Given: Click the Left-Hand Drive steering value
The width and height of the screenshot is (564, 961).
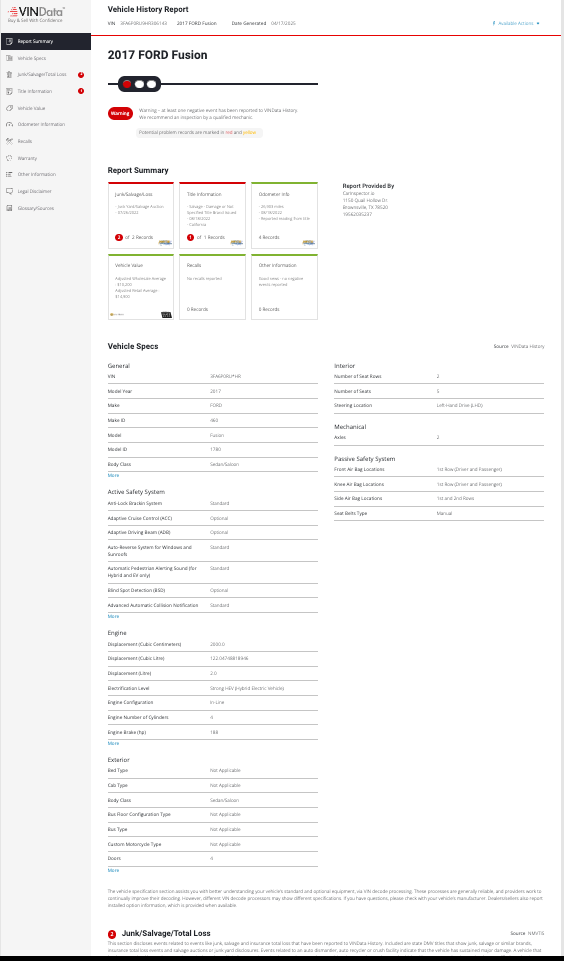Looking at the screenshot, I should (460, 405).
